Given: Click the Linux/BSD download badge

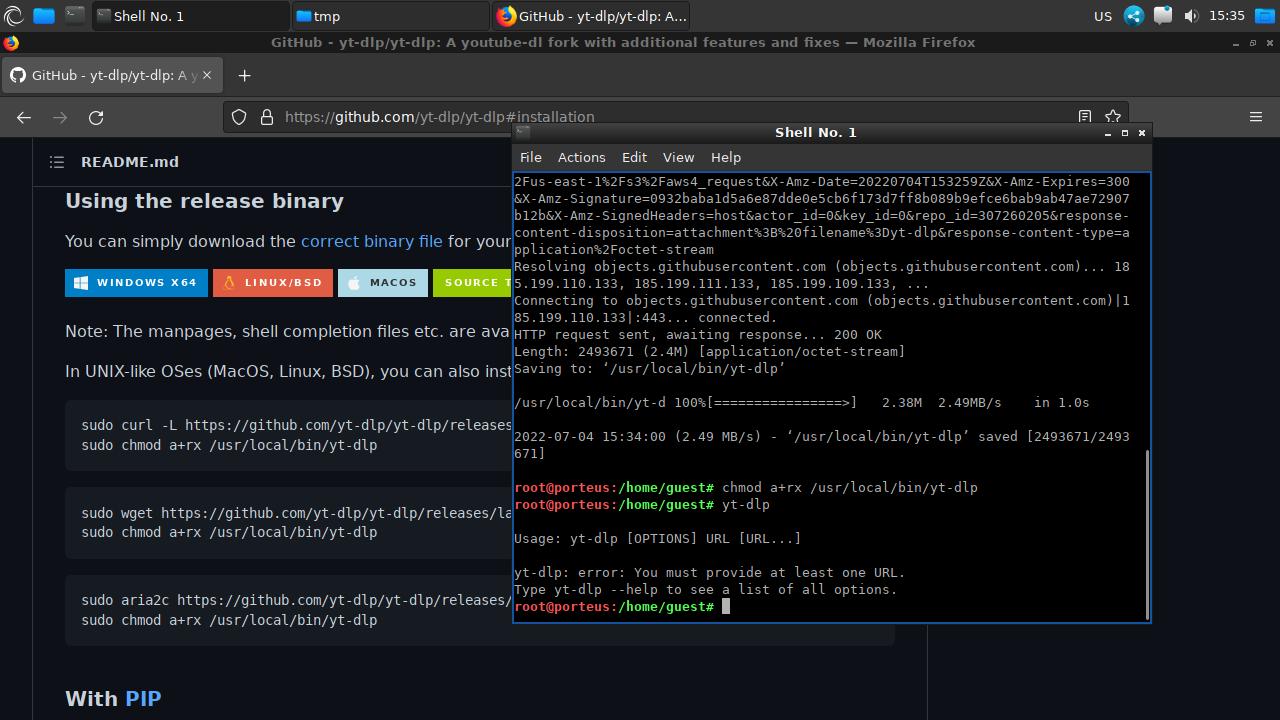Looking at the screenshot, I should [x=273, y=283].
